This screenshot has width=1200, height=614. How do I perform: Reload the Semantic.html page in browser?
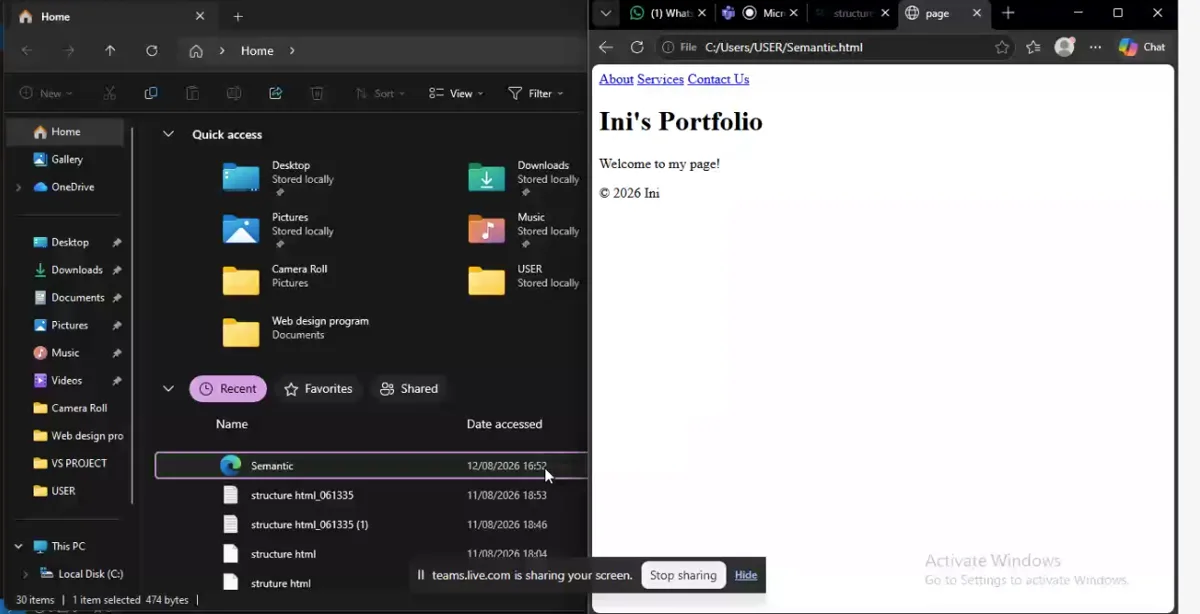tap(637, 47)
